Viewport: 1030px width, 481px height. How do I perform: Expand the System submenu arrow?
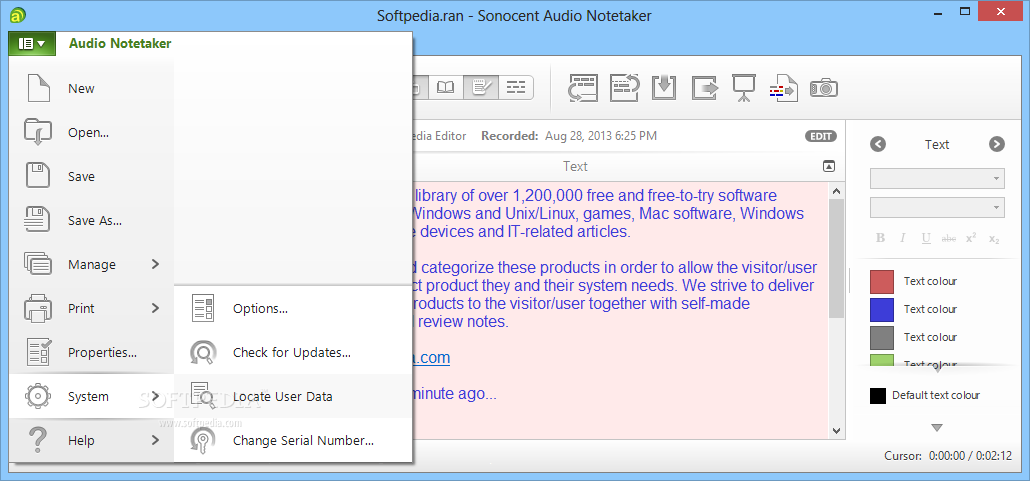[x=155, y=396]
